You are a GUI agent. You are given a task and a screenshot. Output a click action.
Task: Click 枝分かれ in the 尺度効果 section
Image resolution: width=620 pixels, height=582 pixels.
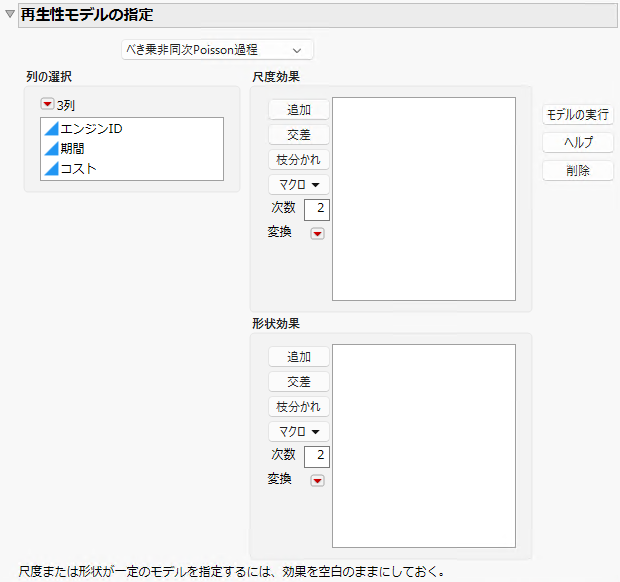point(299,159)
